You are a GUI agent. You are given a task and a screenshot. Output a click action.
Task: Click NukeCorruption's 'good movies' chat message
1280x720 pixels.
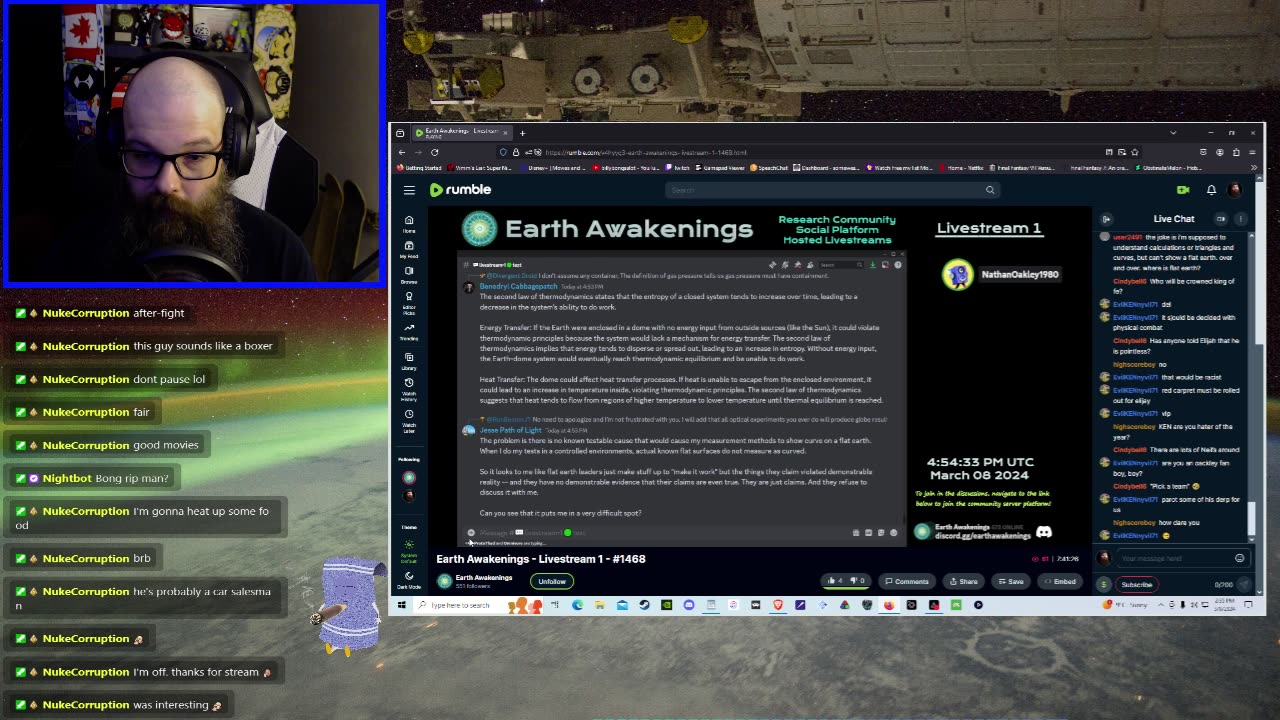[109, 445]
